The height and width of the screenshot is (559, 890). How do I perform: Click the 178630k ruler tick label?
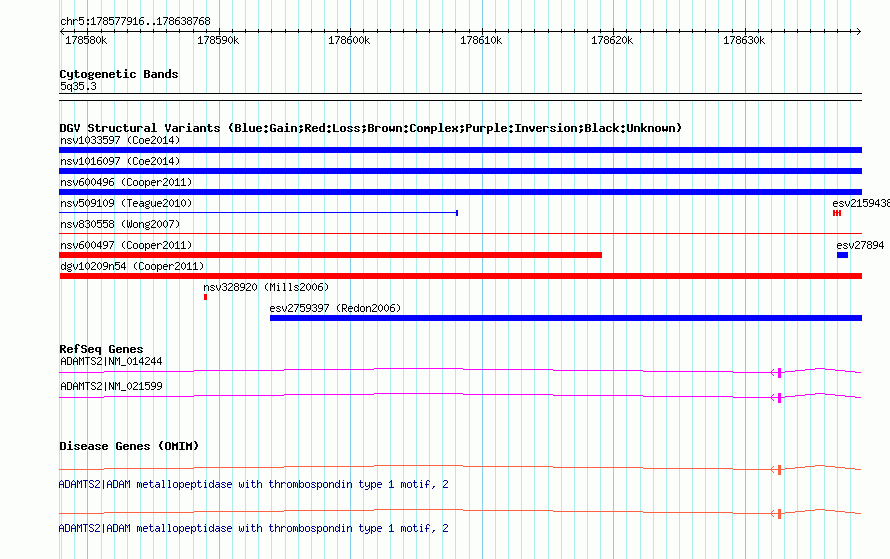pos(744,40)
